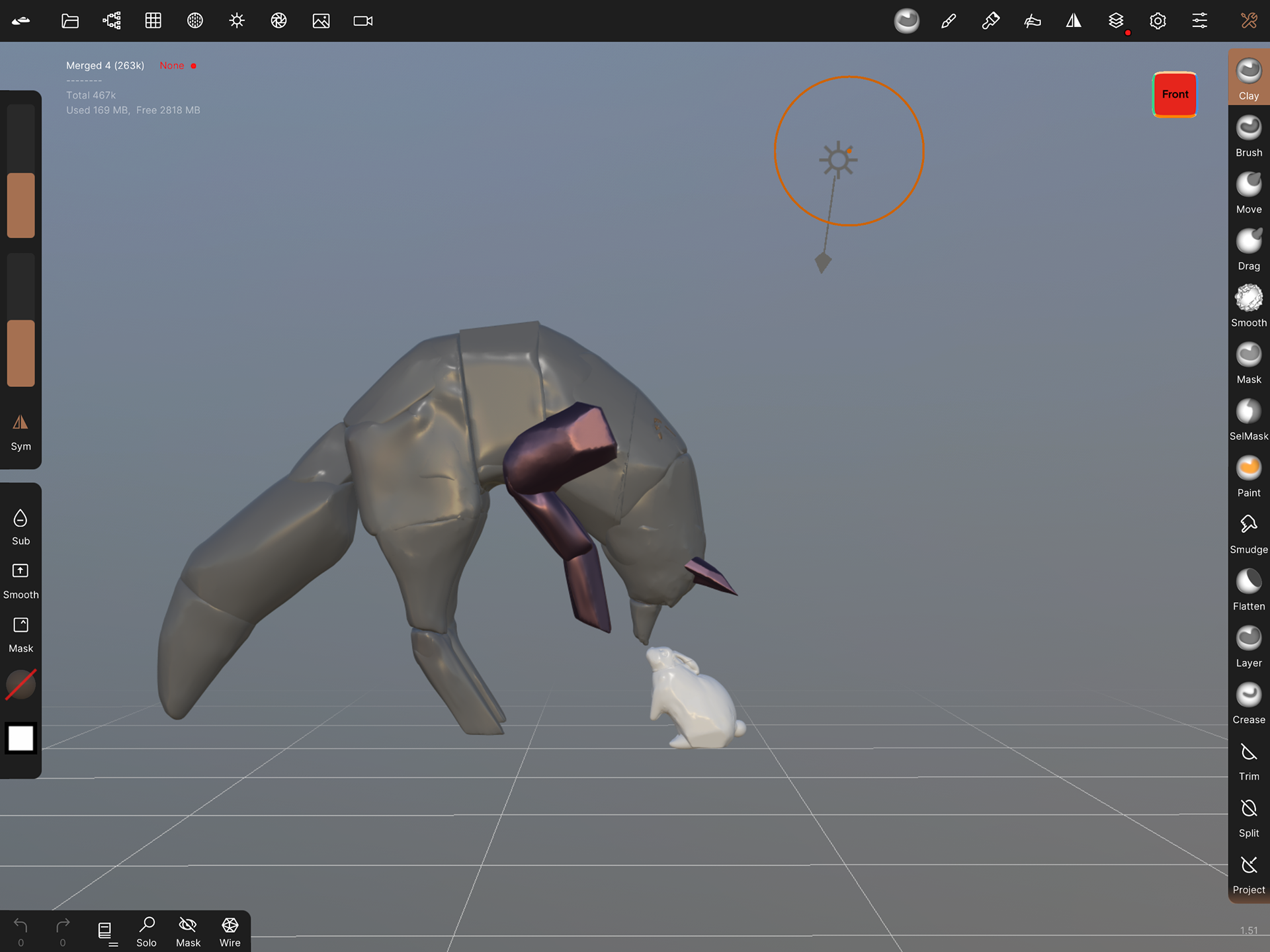Choose the Flatten brush tool
The height and width of the screenshot is (952, 1270).
point(1248,588)
